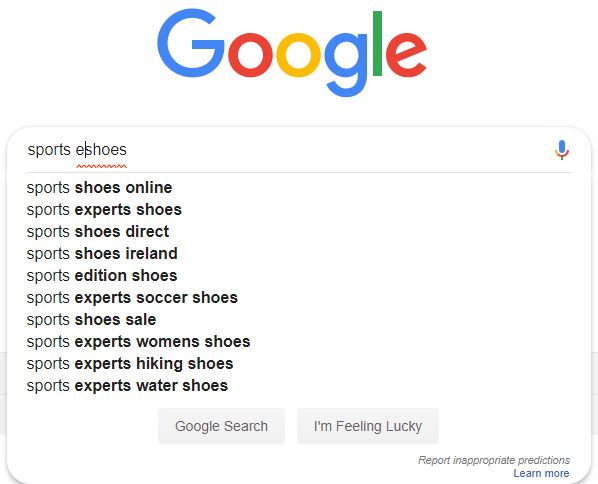Open the Learn more link
The width and height of the screenshot is (598, 484).
541,473
